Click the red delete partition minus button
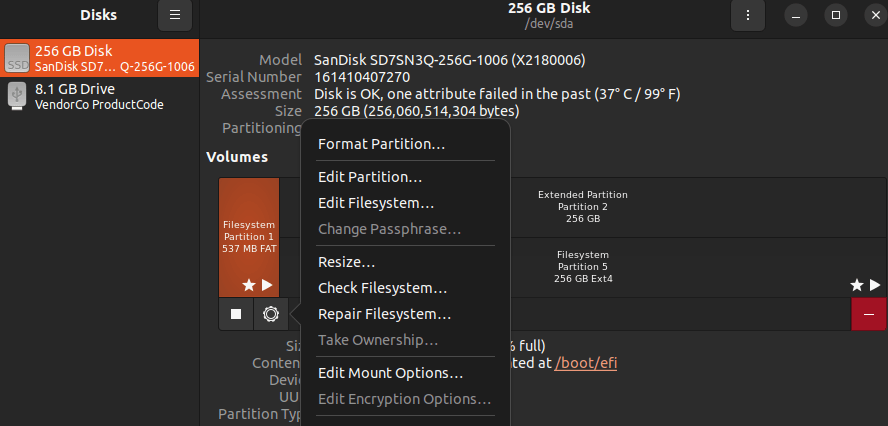Image resolution: width=888 pixels, height=426 pixels. tap(869, 314)
